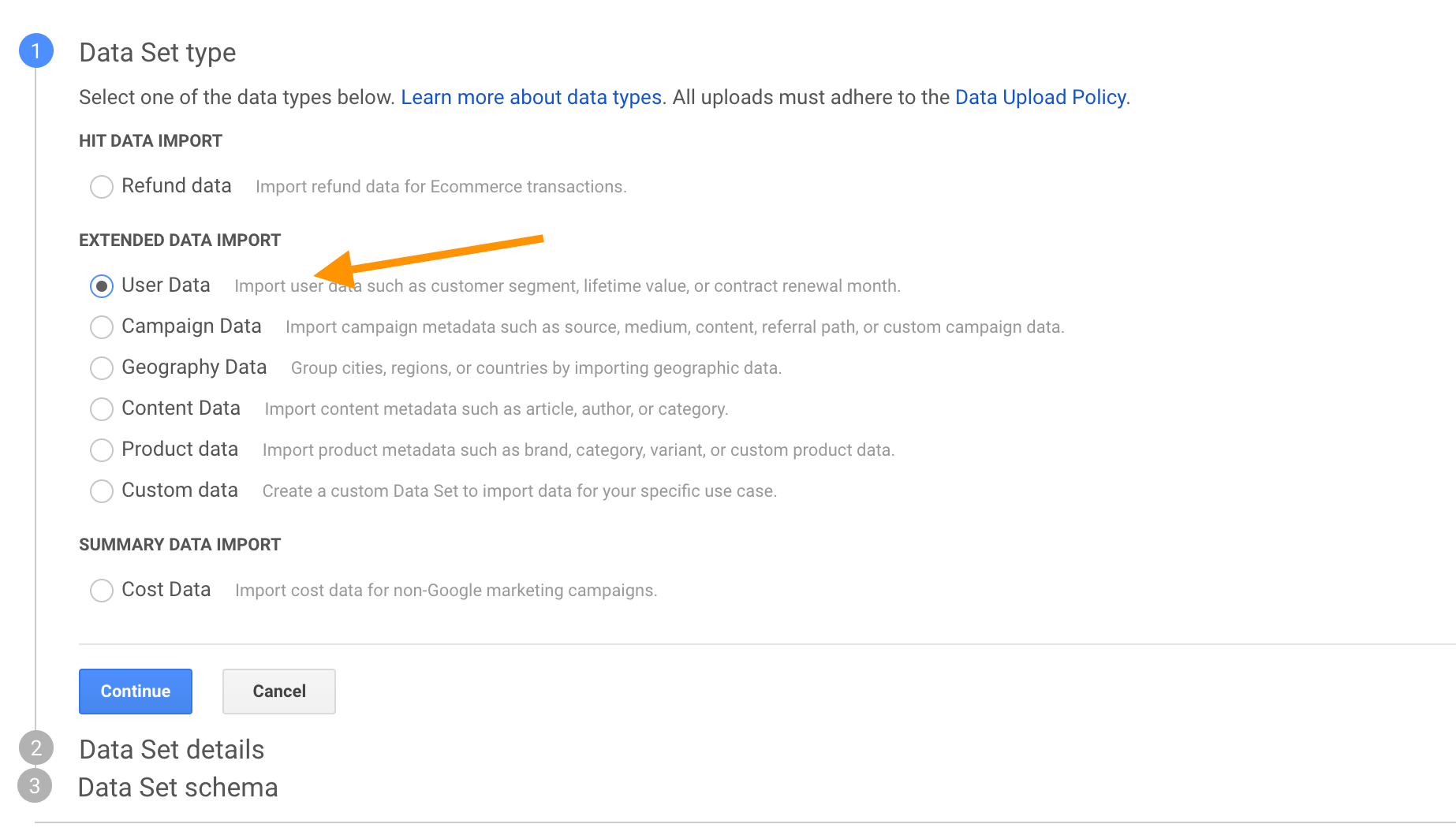Open Learn more about data types link
Image resolution: width=1456 pixels, height=839 pixels.
point(531,97)
